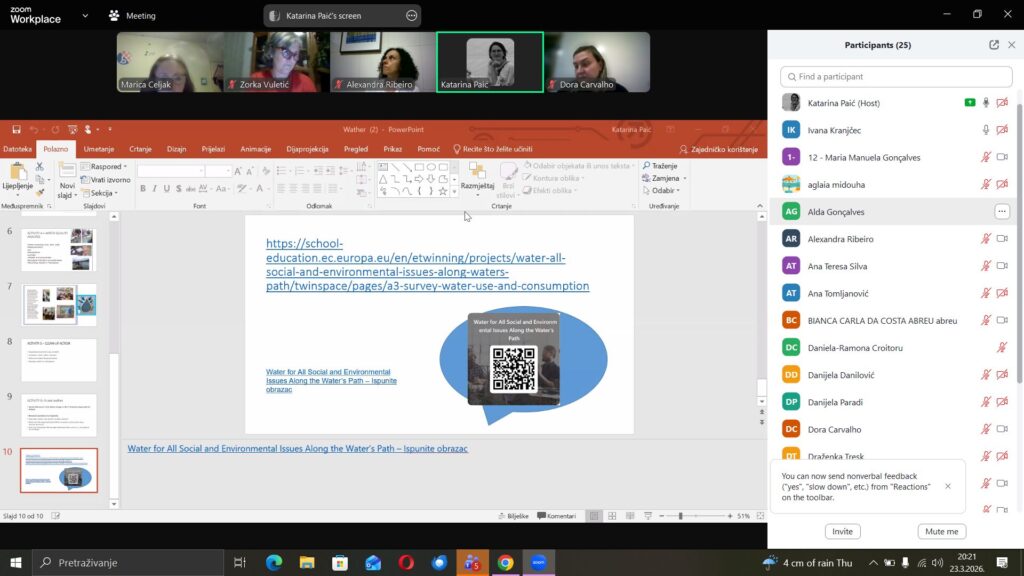The image size is (1024, 576).
Task: Click the Opera browser taskbar icon
Action: (406, 563)
